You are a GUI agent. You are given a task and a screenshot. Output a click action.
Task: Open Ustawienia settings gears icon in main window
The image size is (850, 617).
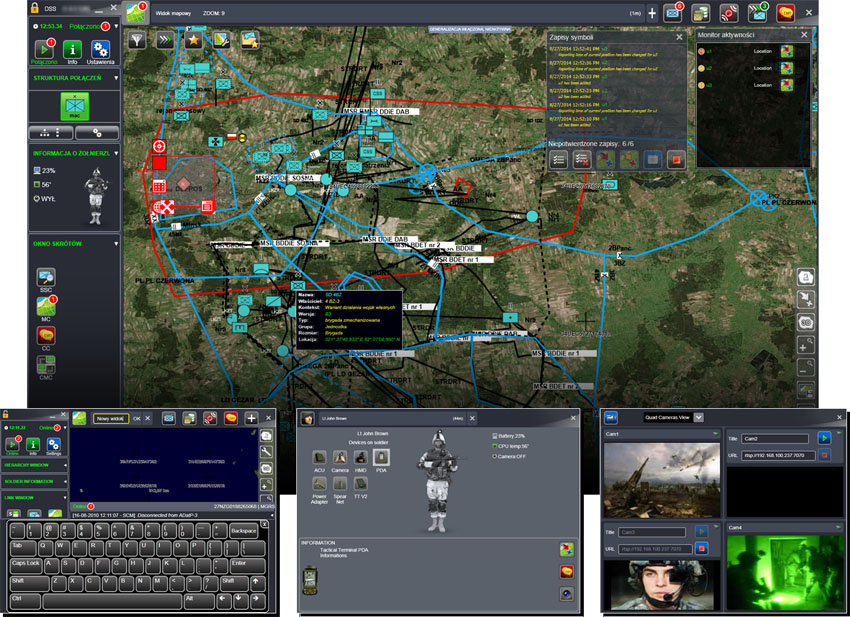coord(100,49)
